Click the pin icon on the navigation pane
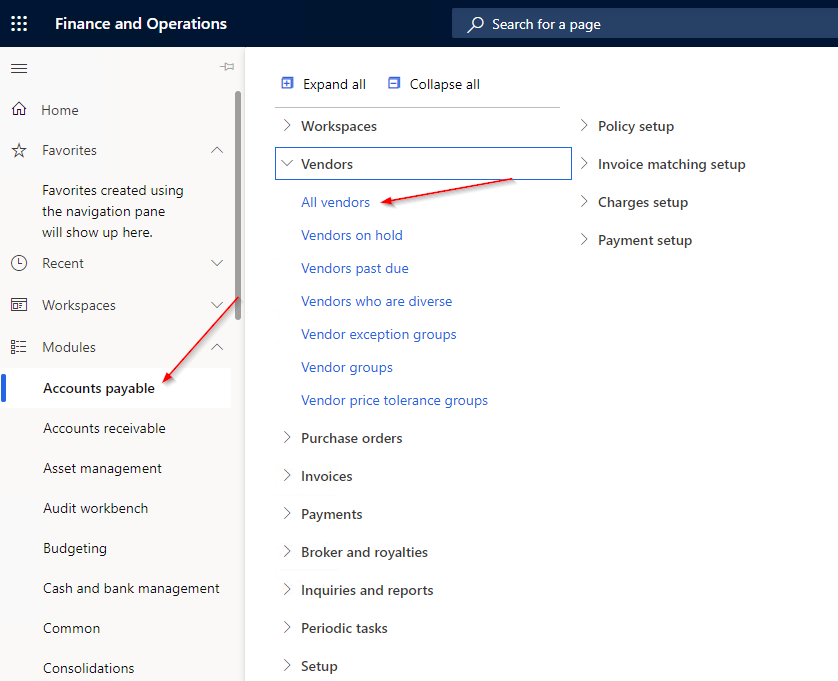The height and width of the screenshot is (681, 838). [x=227, y=65]
